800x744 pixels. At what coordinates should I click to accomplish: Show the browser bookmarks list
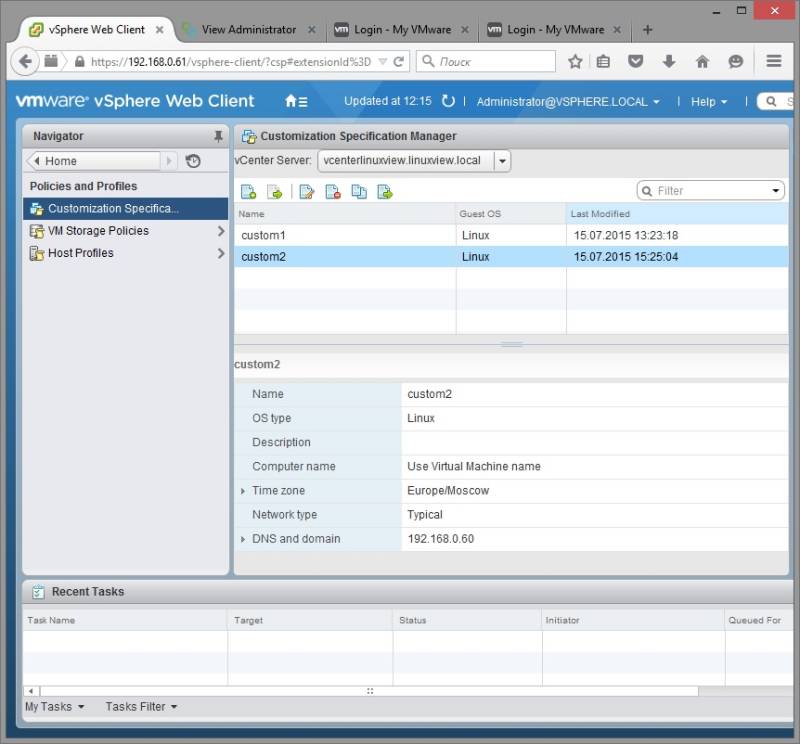[x=603, y=62]
